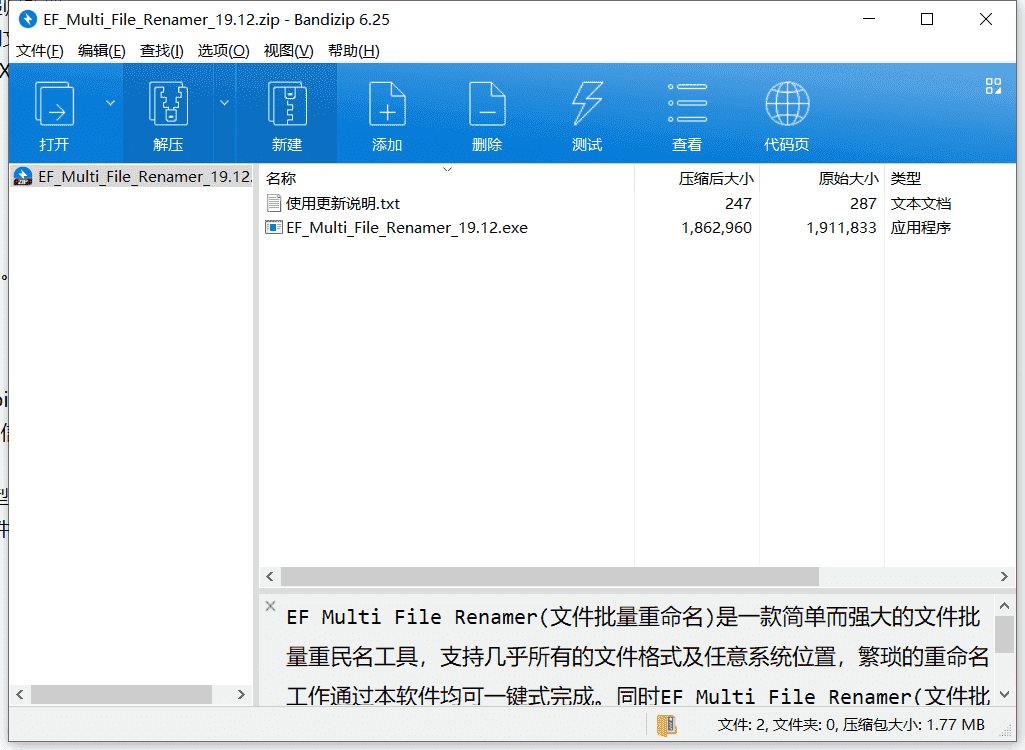The height and width of the screenshot is (750, 1025).
Task: Click the file list scroll left arrow
Action: click(x=270, y=576)
